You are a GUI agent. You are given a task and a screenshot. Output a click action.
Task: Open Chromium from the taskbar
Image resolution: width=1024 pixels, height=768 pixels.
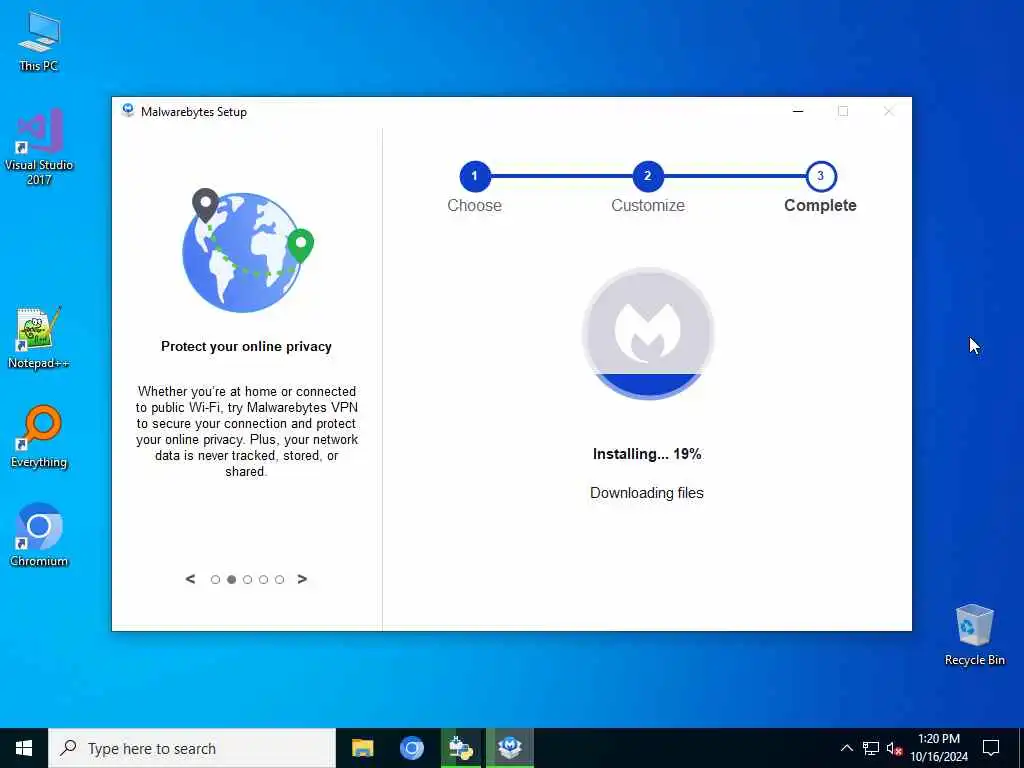[411, 748]
